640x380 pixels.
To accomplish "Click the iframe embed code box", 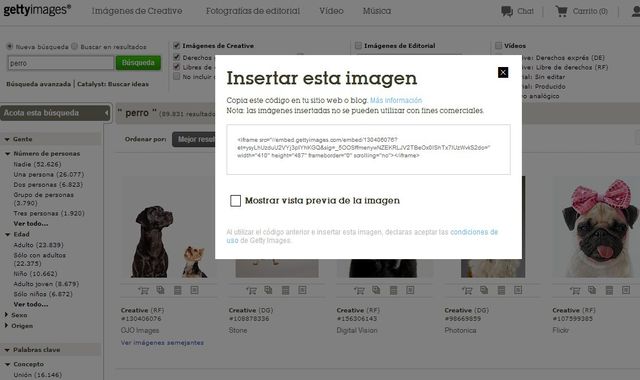I will click(368, 149).
